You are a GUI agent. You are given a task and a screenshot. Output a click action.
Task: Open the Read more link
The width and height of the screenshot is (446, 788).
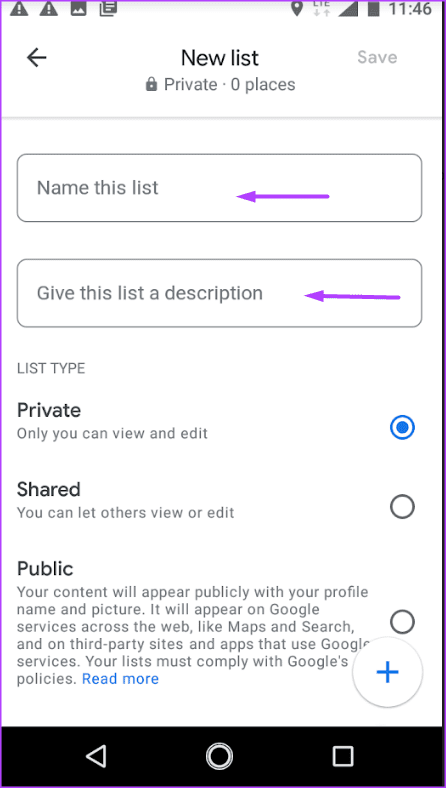click(x=120, y=679)
